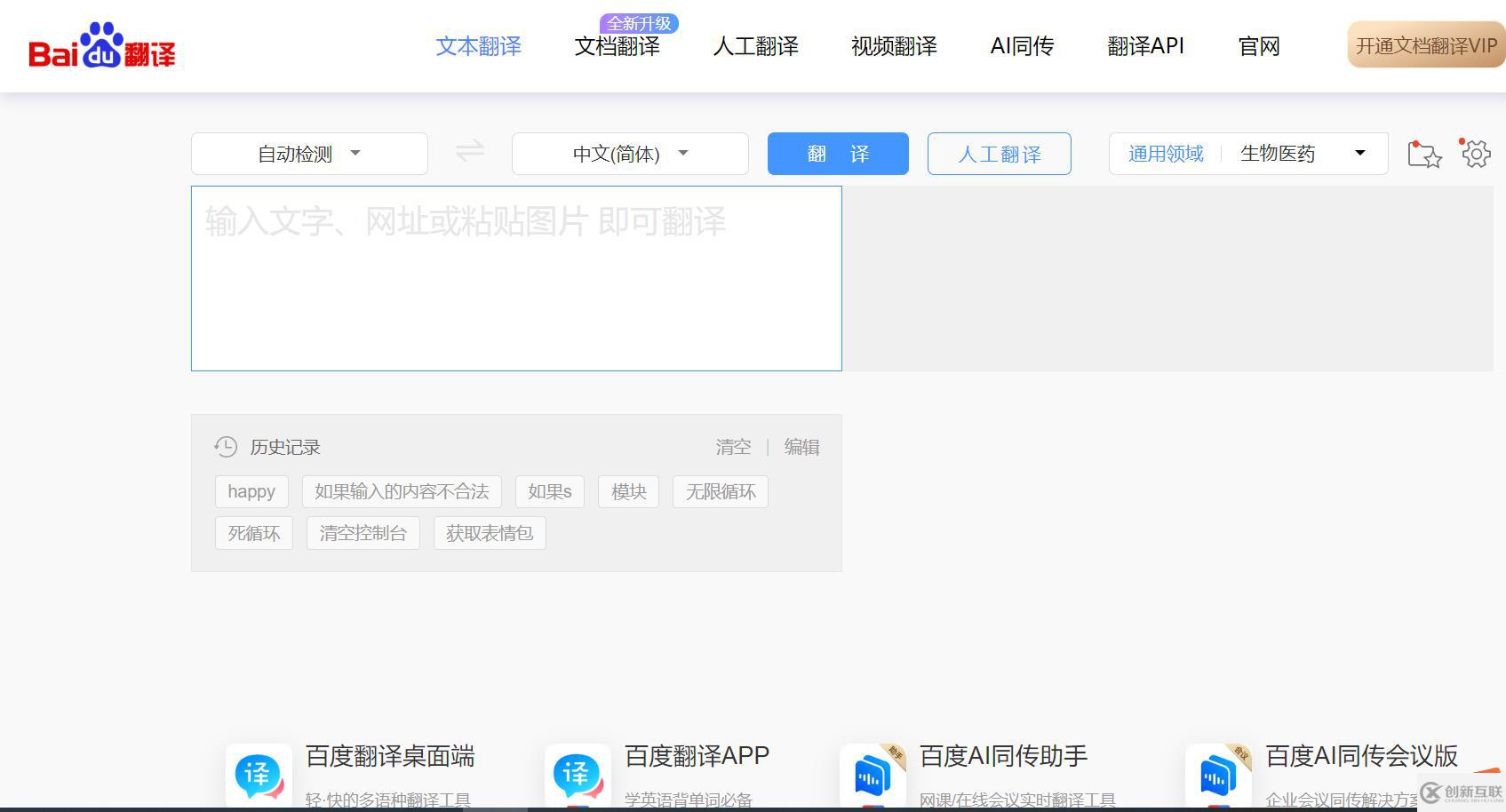Viewport: 1506px width, 812px height.
Task: Open document upload via the folder icon
Action: coord(1424,153)
